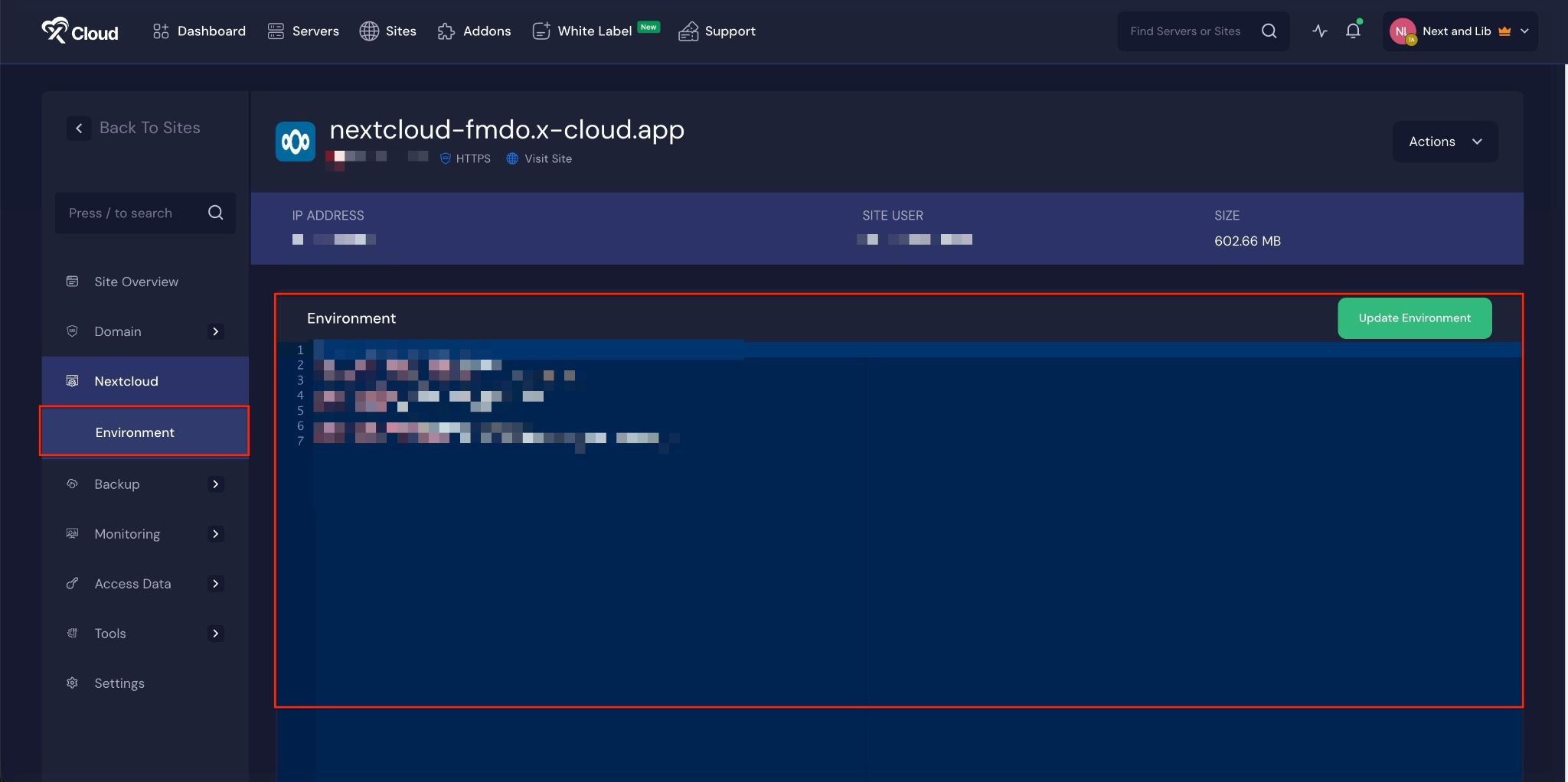The image size is (1568, 782).
Task: Click the back arrow next to Back To Sites
Action: (79, 128)
